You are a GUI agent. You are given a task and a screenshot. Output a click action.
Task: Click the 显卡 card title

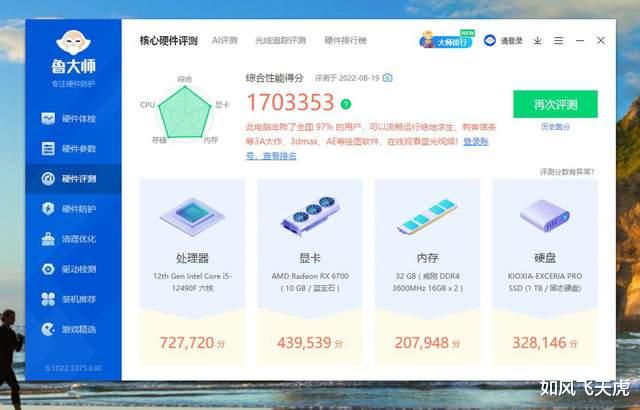[310, 258]
